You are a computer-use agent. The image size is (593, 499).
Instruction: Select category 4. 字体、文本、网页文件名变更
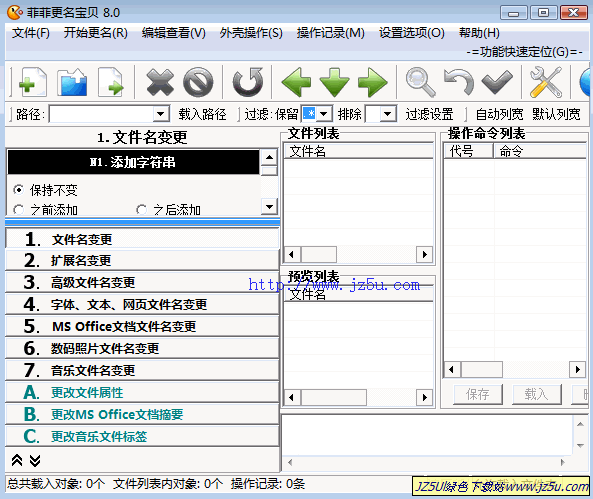pyautogui.click(x=142, y=304)
